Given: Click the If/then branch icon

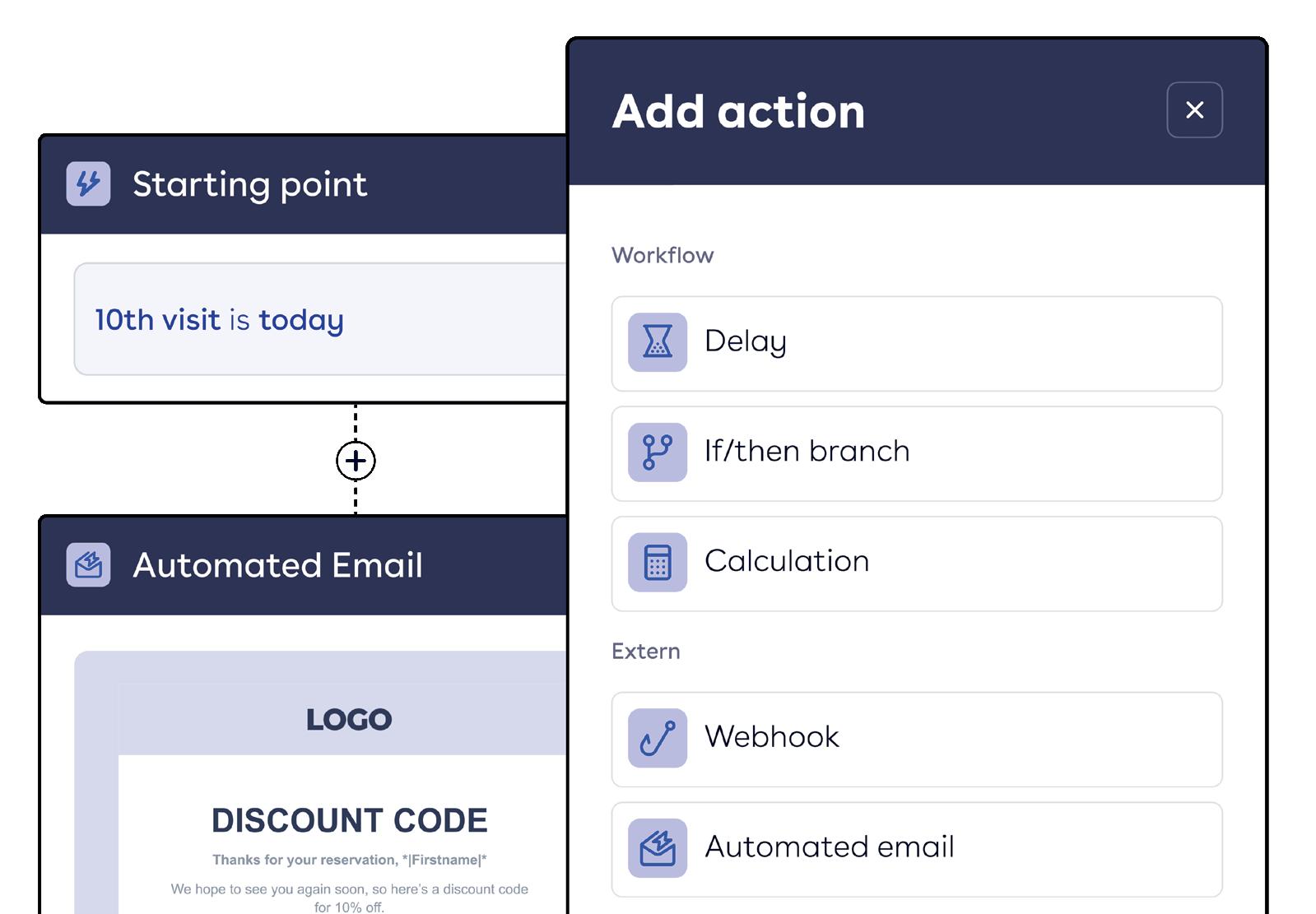Looking at the screenshot, I should (x=657, y=452).
